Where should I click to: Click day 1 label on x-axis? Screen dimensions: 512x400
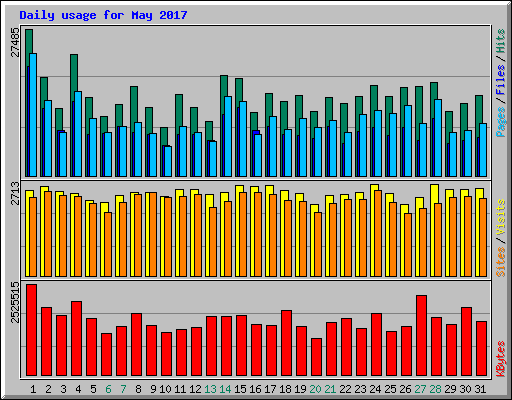point(33,389)
